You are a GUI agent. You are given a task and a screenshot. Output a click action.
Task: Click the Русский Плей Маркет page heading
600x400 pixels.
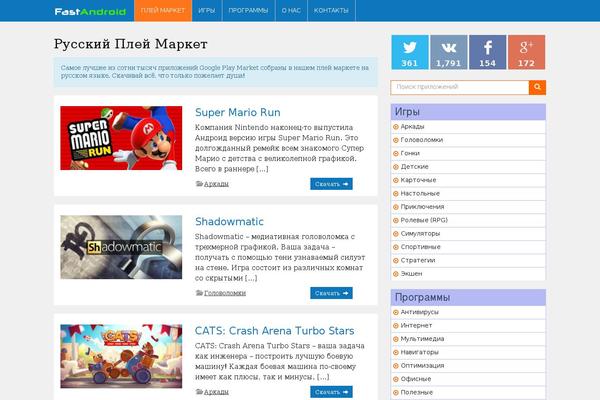[130, 44]
